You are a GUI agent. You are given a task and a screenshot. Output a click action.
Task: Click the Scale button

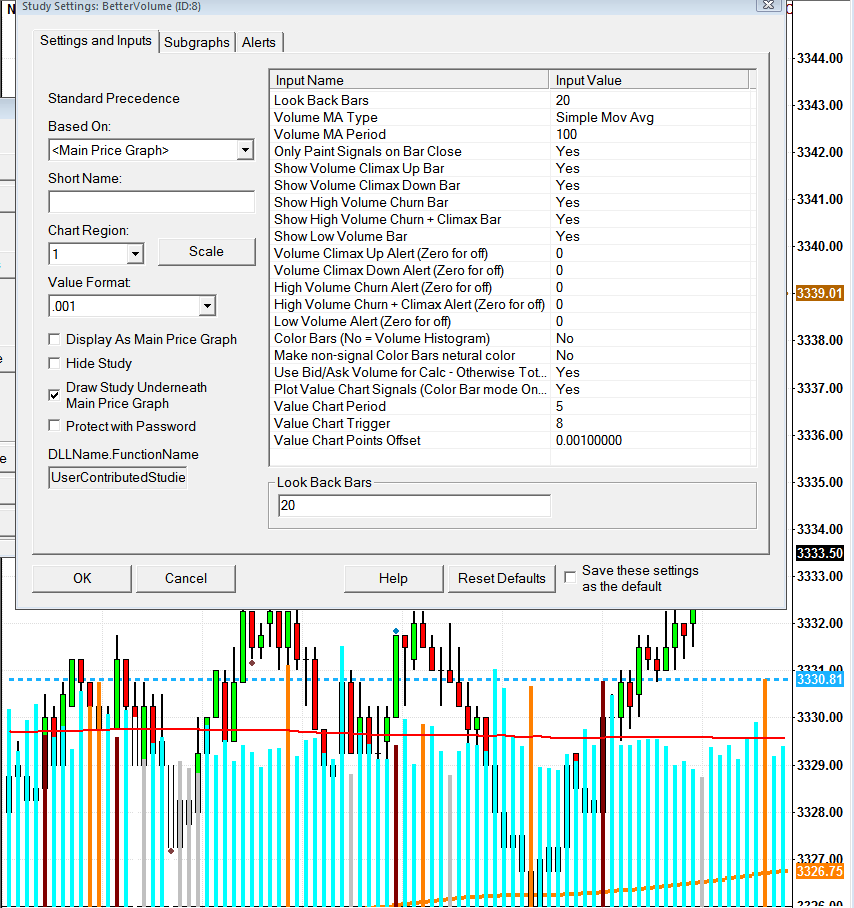point(206,251)
